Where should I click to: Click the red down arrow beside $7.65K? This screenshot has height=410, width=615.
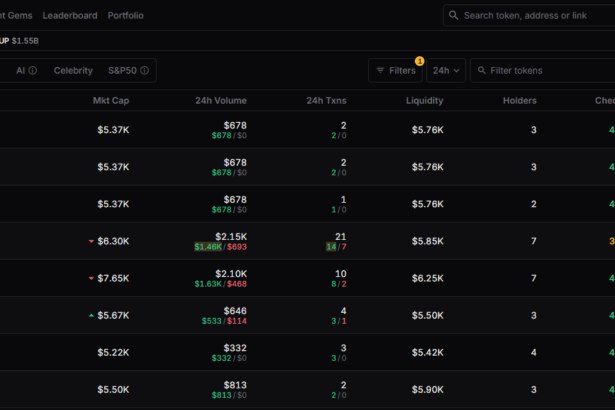[x=91, y=278]
